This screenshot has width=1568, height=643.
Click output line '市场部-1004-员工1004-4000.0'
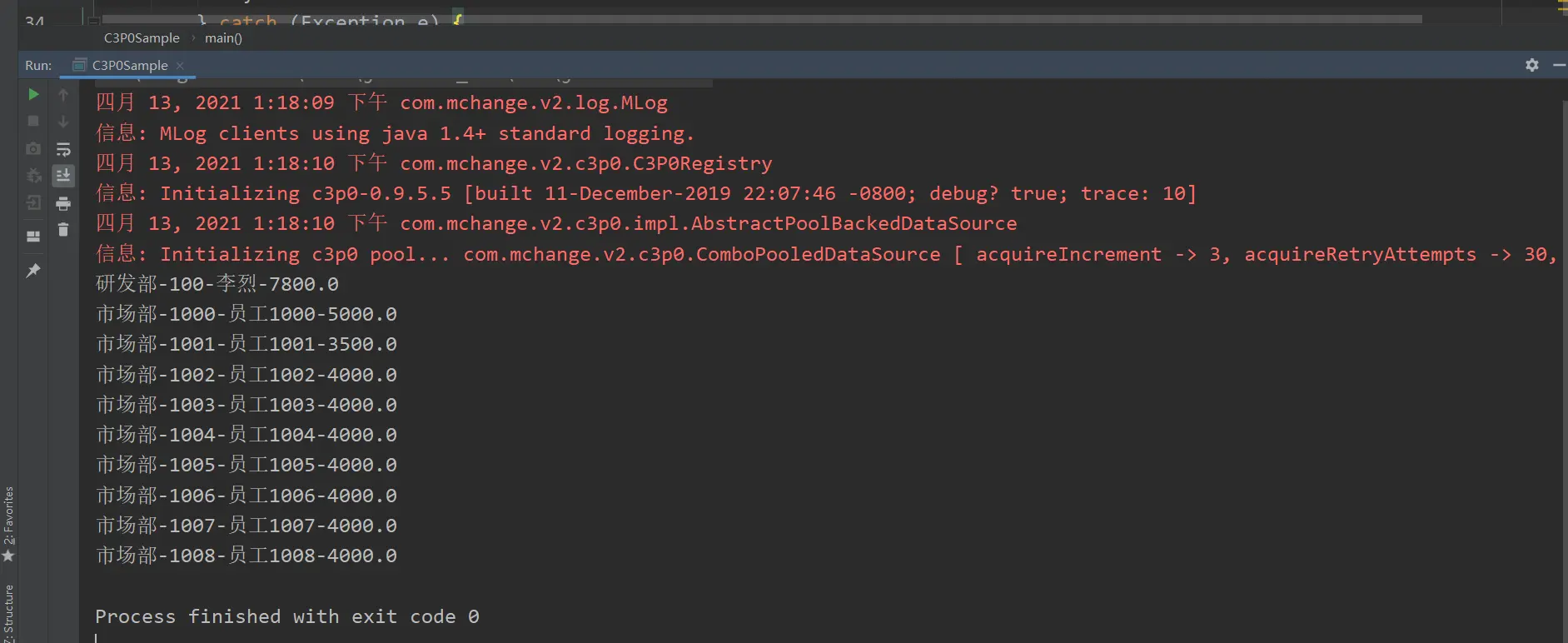pos(246,435)
